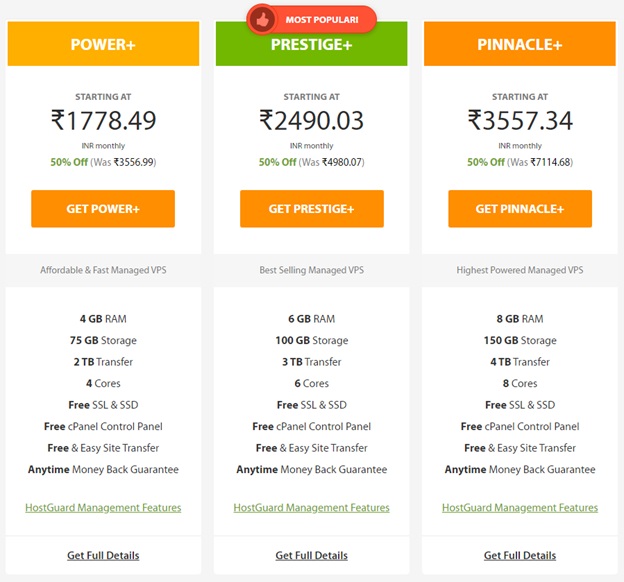Open HostGuard Management Features under Pinnacle+
624x582 pixels.
(520, 508)
